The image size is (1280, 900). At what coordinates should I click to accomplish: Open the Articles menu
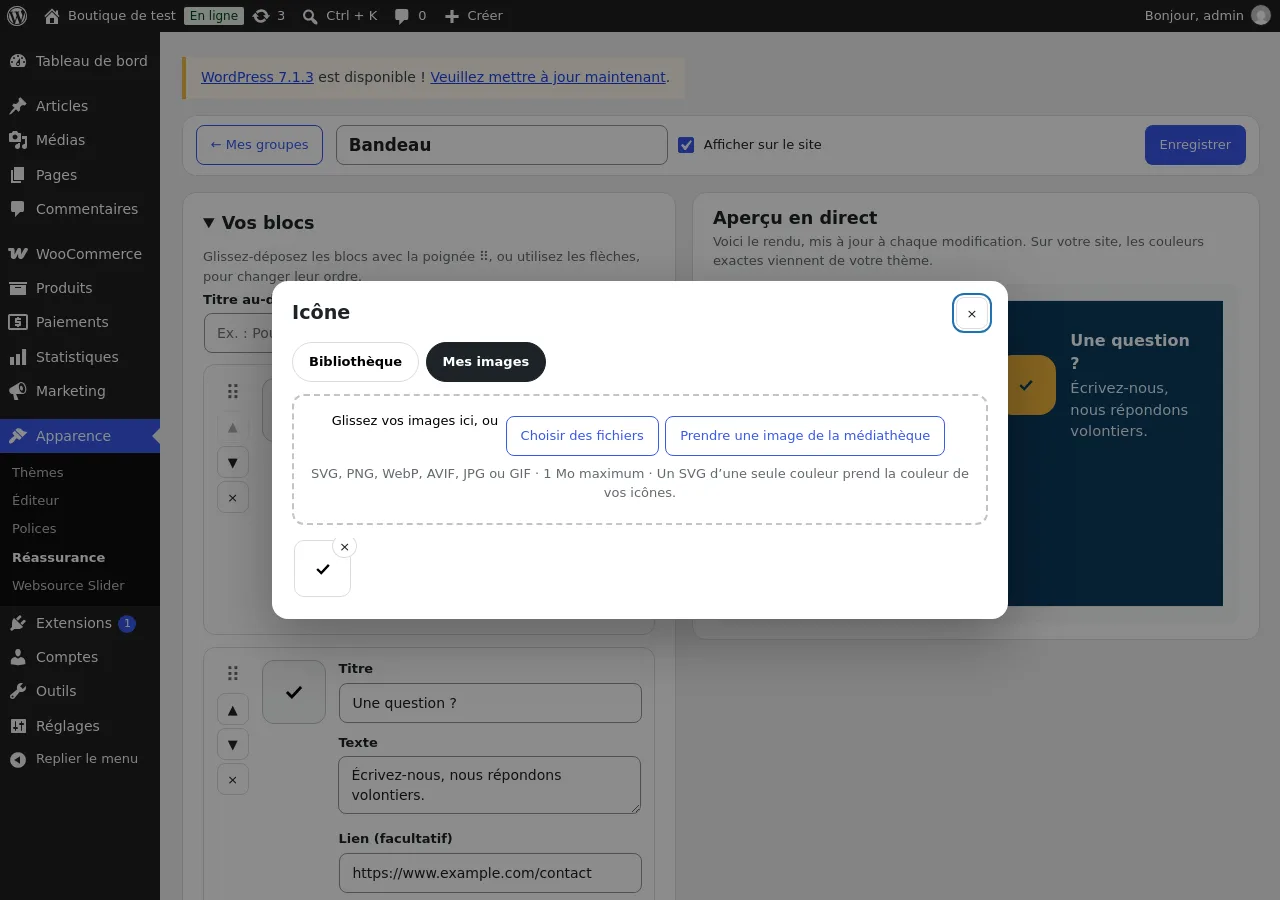(80, 106)
